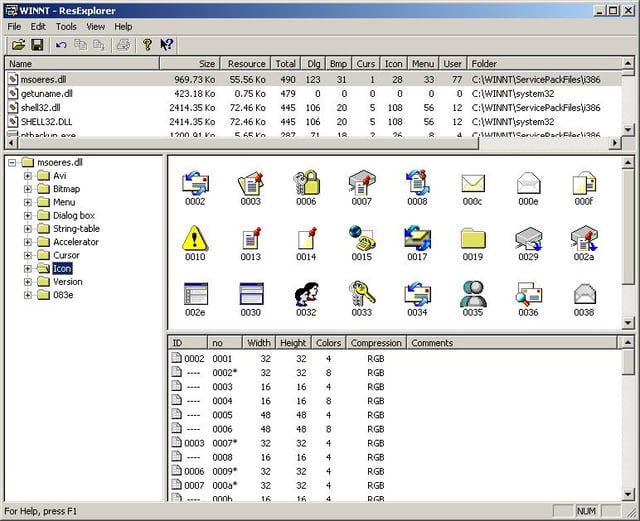
Task: Select the 083e tree folder
Action: pos(63,295)
